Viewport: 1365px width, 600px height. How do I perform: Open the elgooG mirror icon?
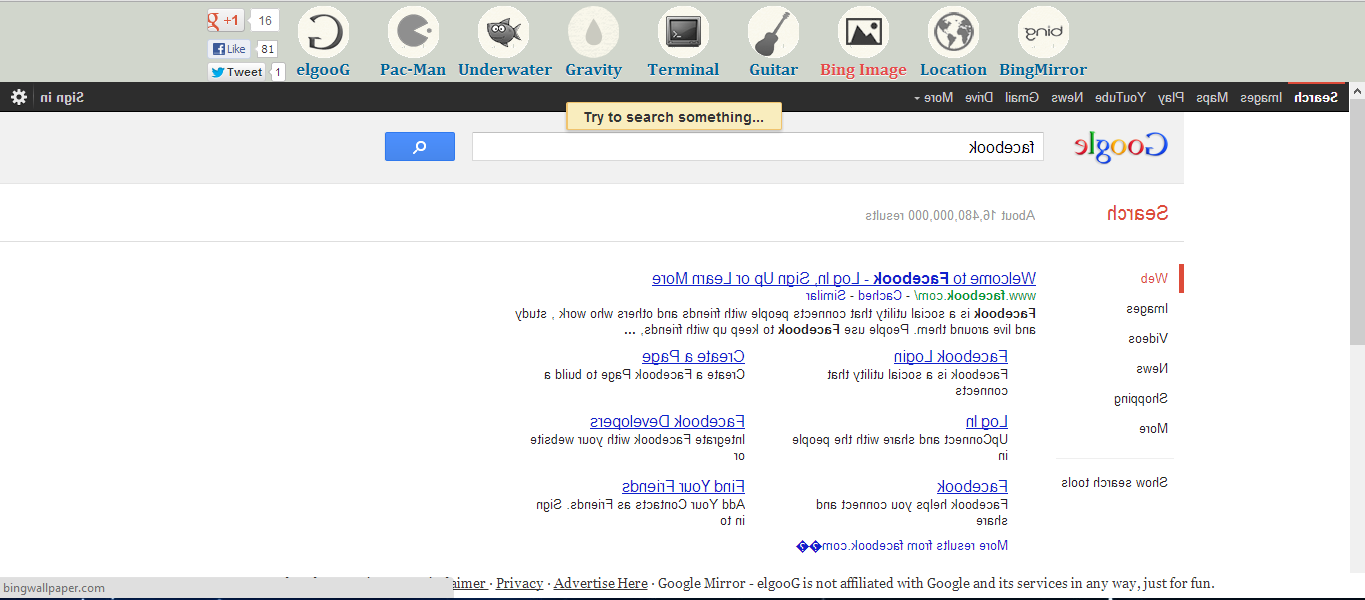pos(324,32)
